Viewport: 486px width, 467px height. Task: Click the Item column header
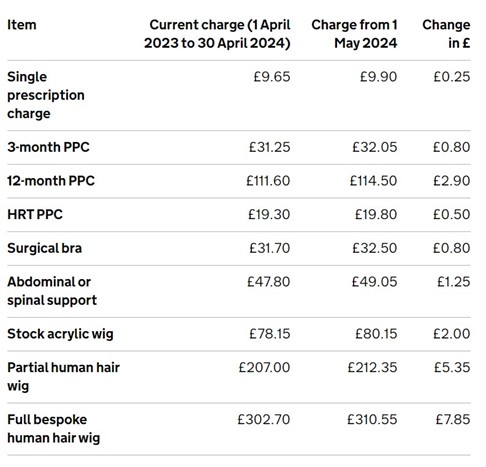22,25
